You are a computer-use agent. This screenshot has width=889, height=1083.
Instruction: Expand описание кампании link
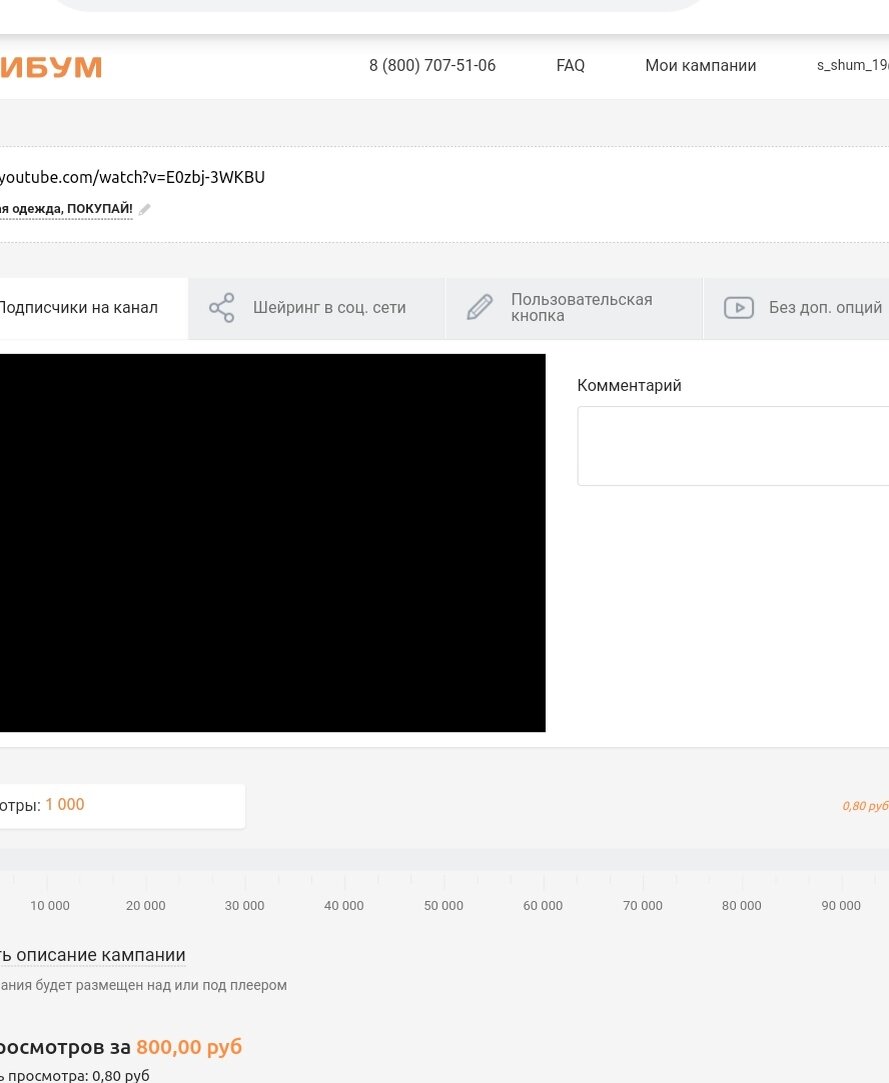93,955
